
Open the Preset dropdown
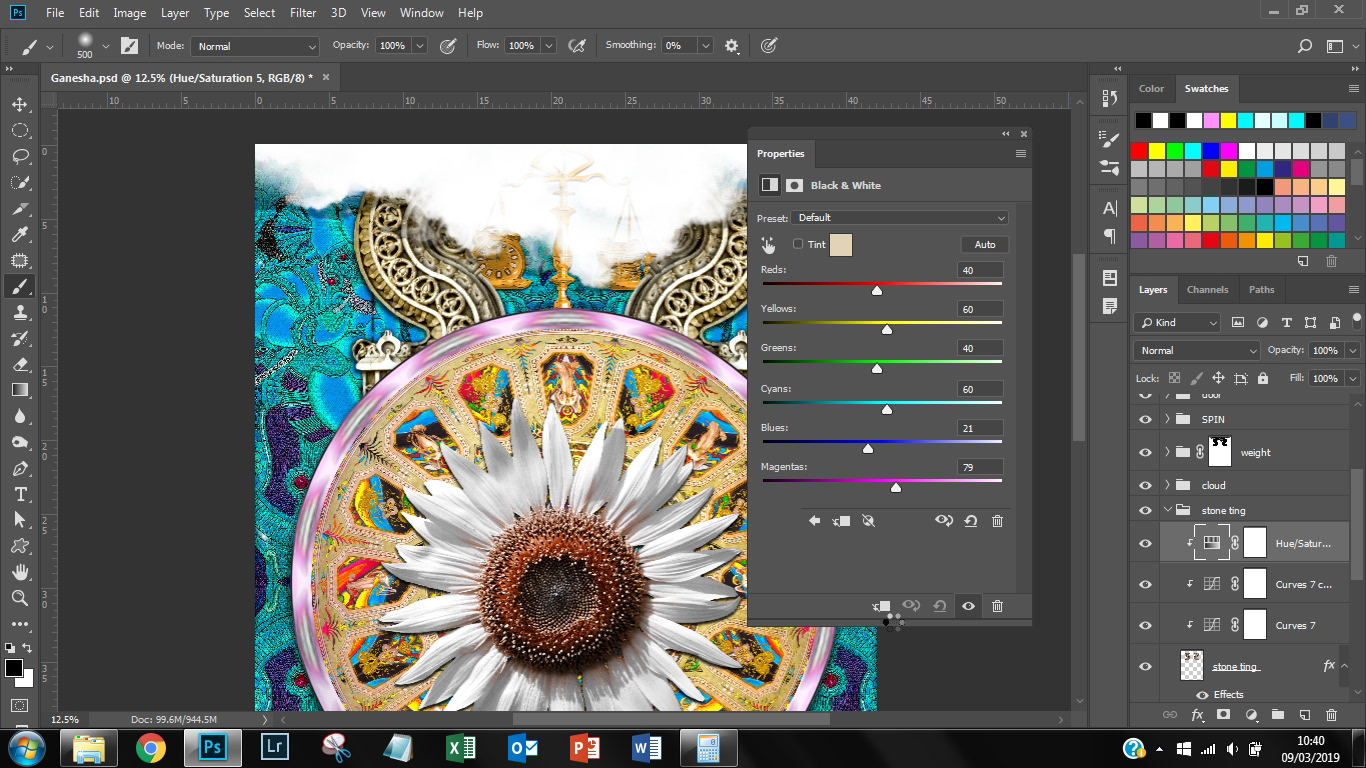pyautogui.click(x=900, y=218)
